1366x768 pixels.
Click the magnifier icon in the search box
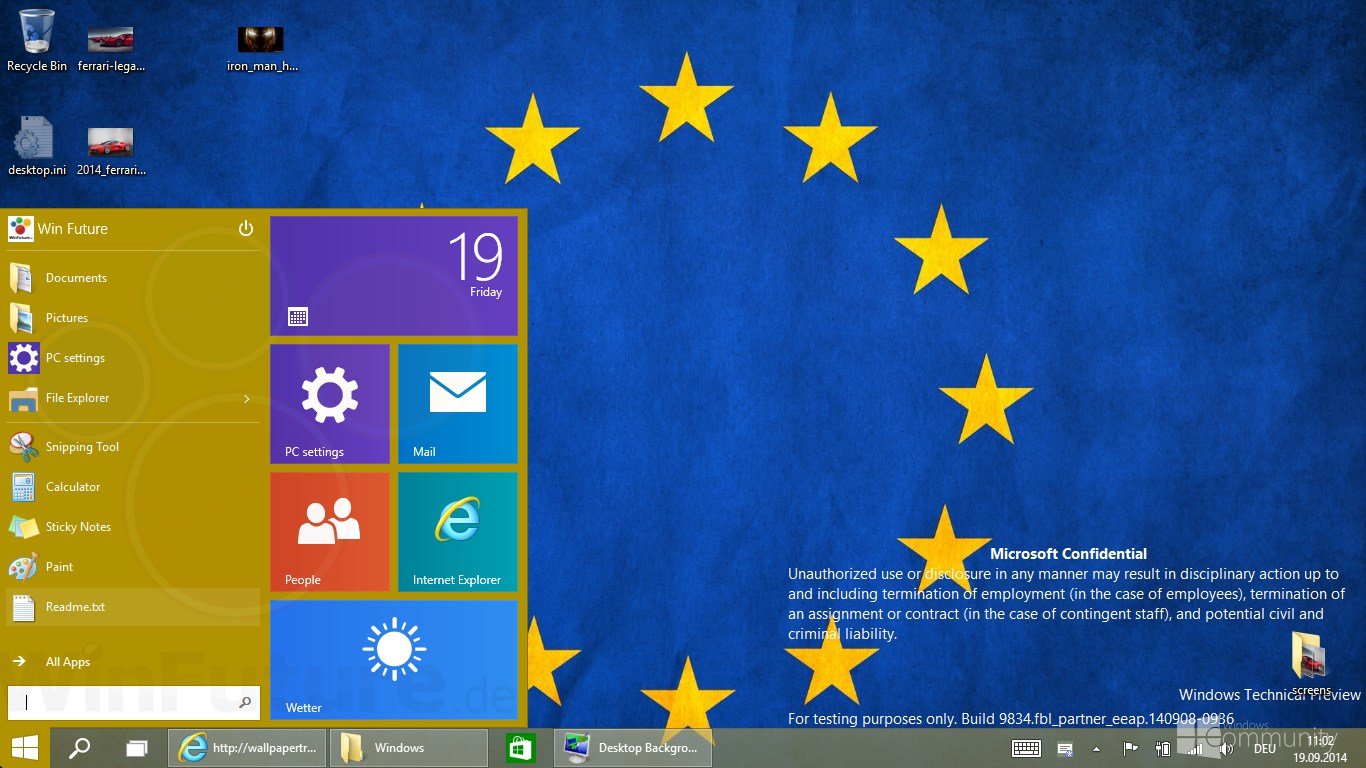click(245, 703)
